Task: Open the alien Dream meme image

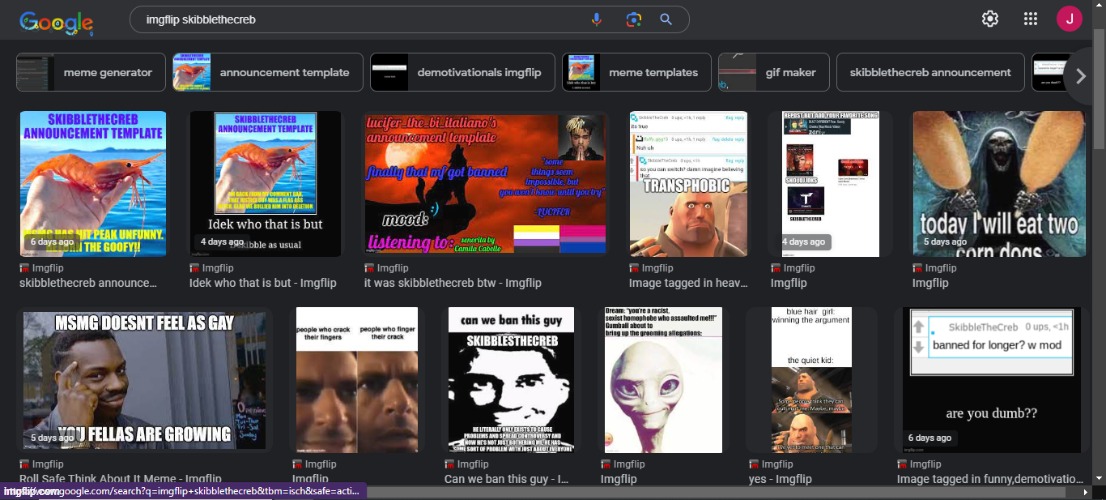Action: tap(663, 380)
